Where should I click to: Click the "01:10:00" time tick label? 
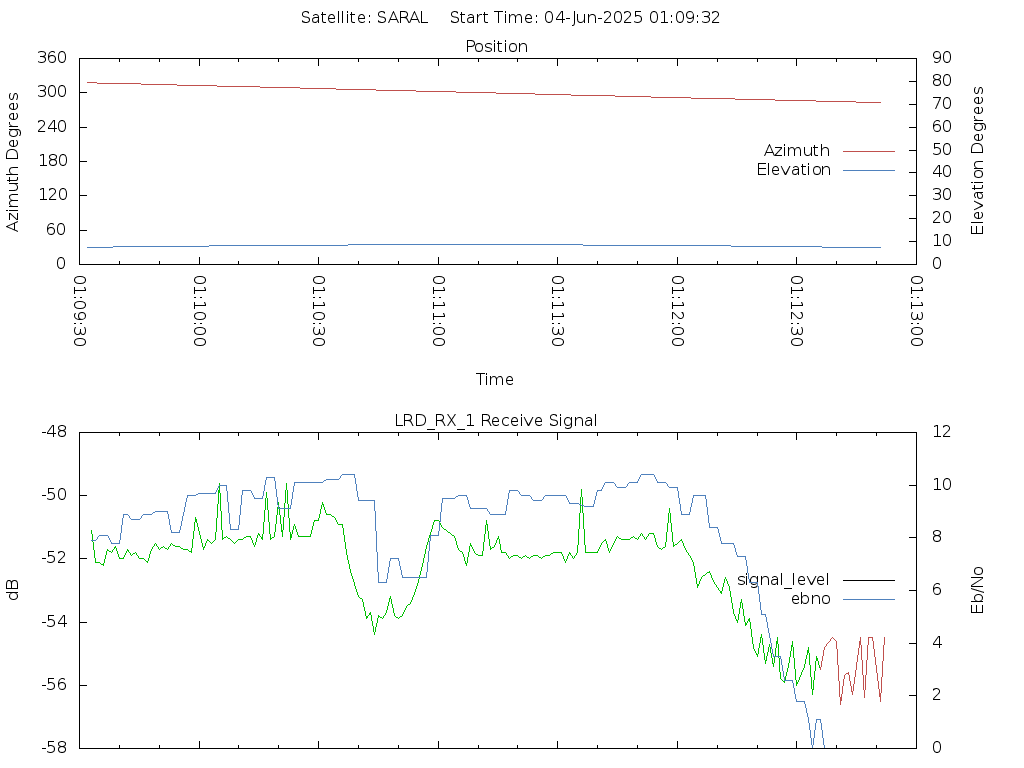(x=199, y=311)
